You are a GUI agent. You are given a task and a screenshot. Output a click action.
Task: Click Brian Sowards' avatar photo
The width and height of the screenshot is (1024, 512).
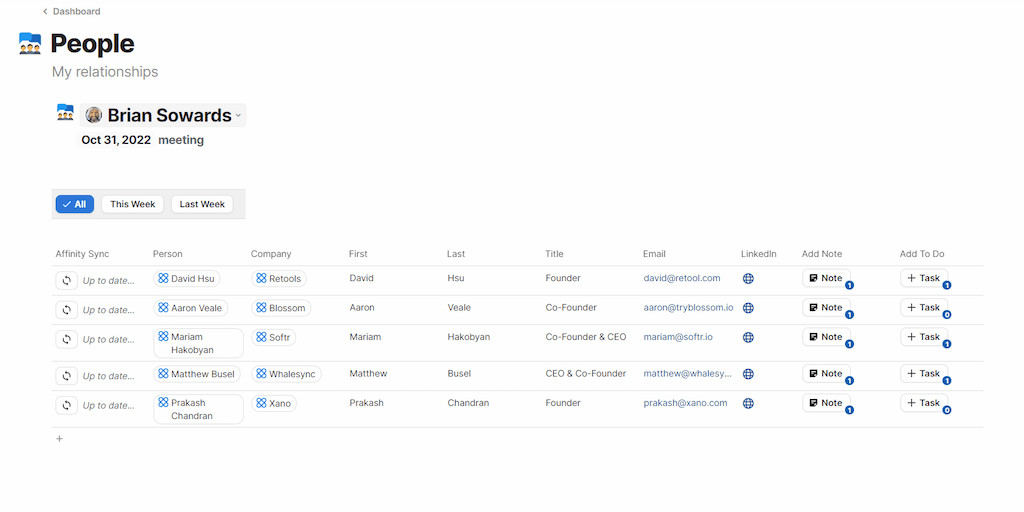94,115
